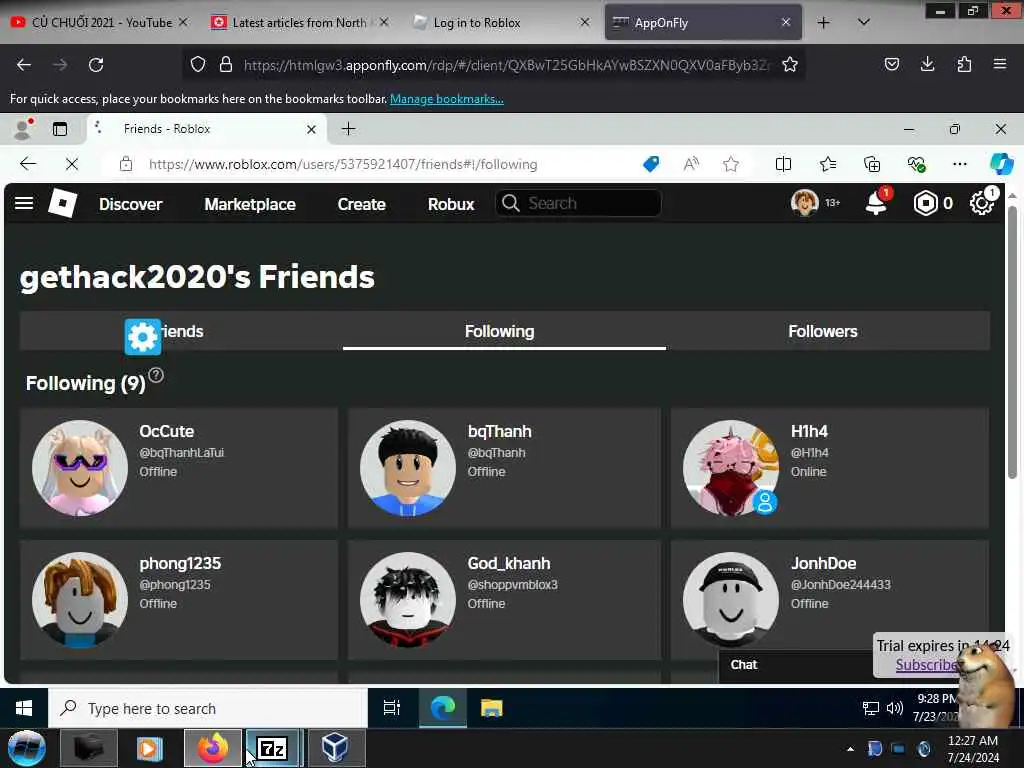Open the Copilot icon in Edge

pyautogui.click(x=1002, y=164)
